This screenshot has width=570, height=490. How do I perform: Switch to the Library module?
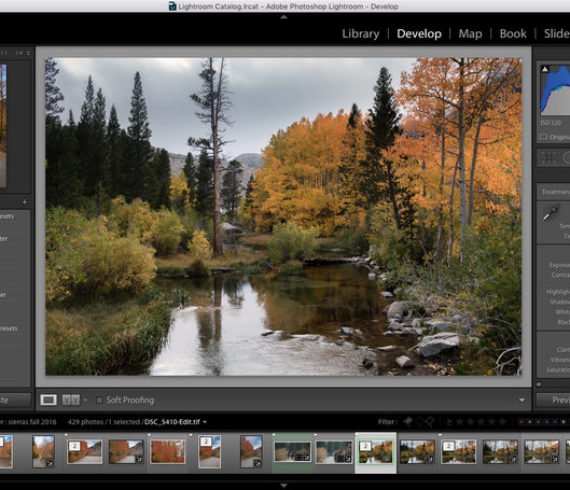pos(360,34)
